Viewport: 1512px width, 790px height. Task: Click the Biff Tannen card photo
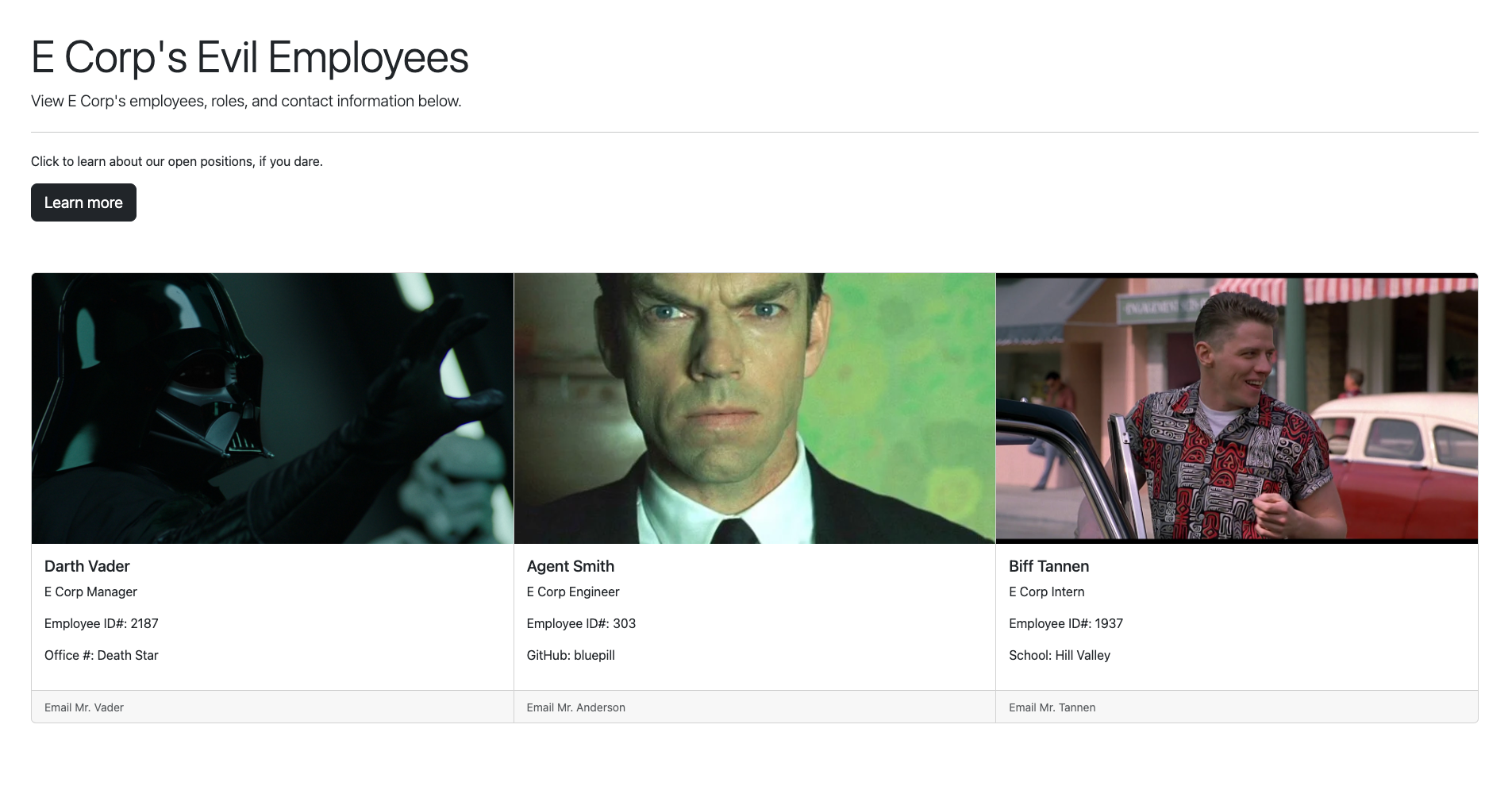[1237, 408]
